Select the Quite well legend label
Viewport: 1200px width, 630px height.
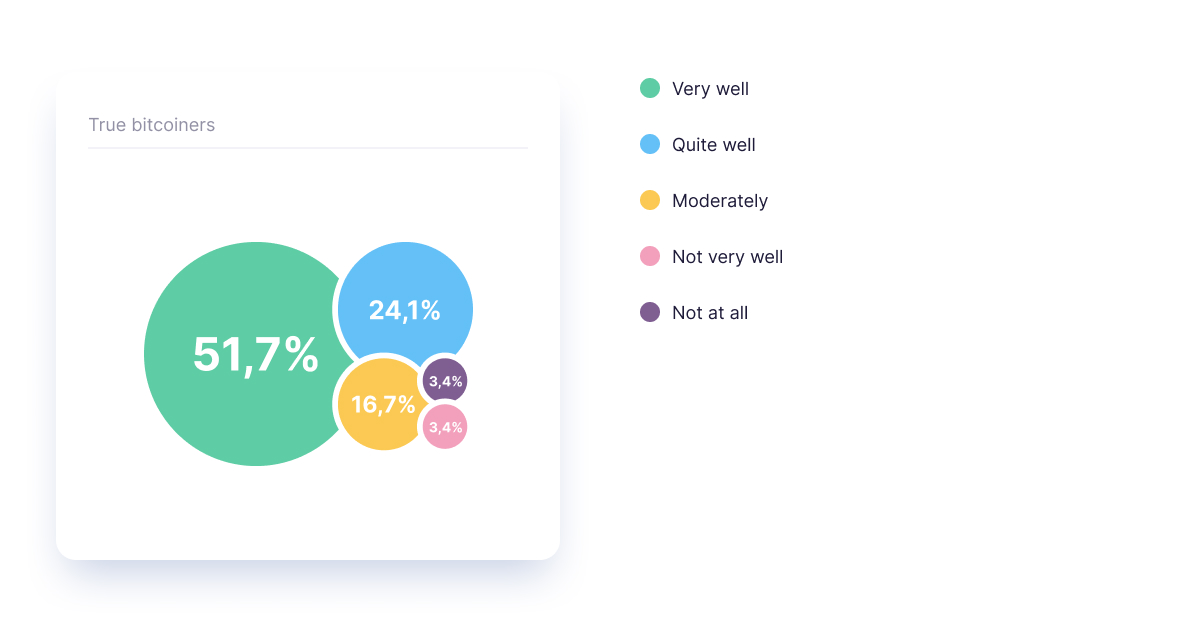click(x=714, y=145)
